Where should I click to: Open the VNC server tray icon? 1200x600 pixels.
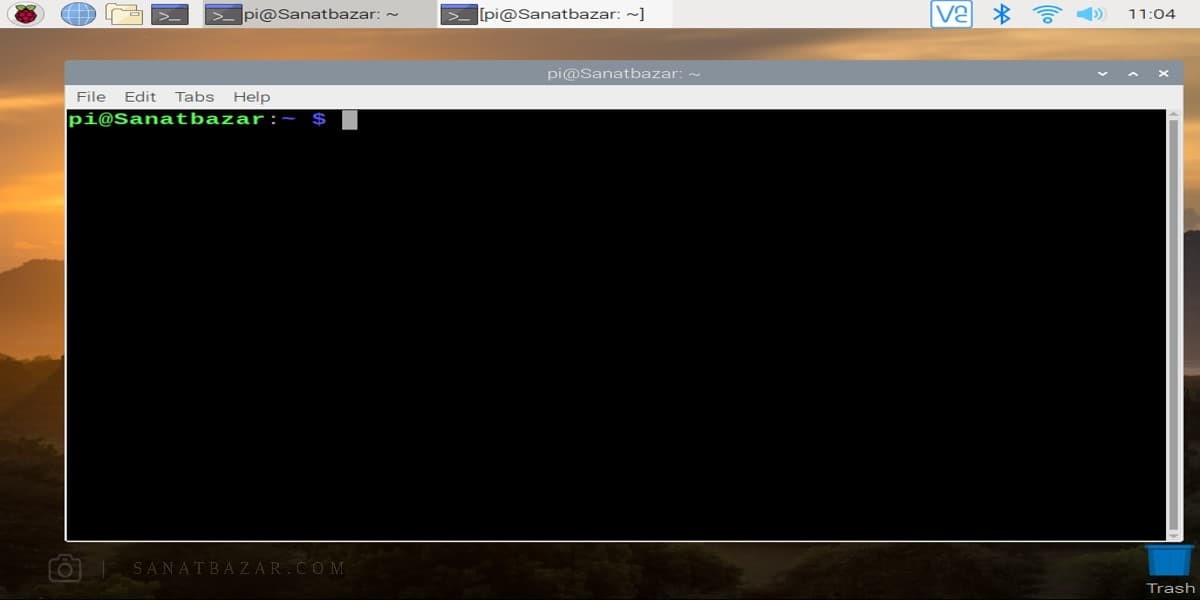click(x=951, y=14)
